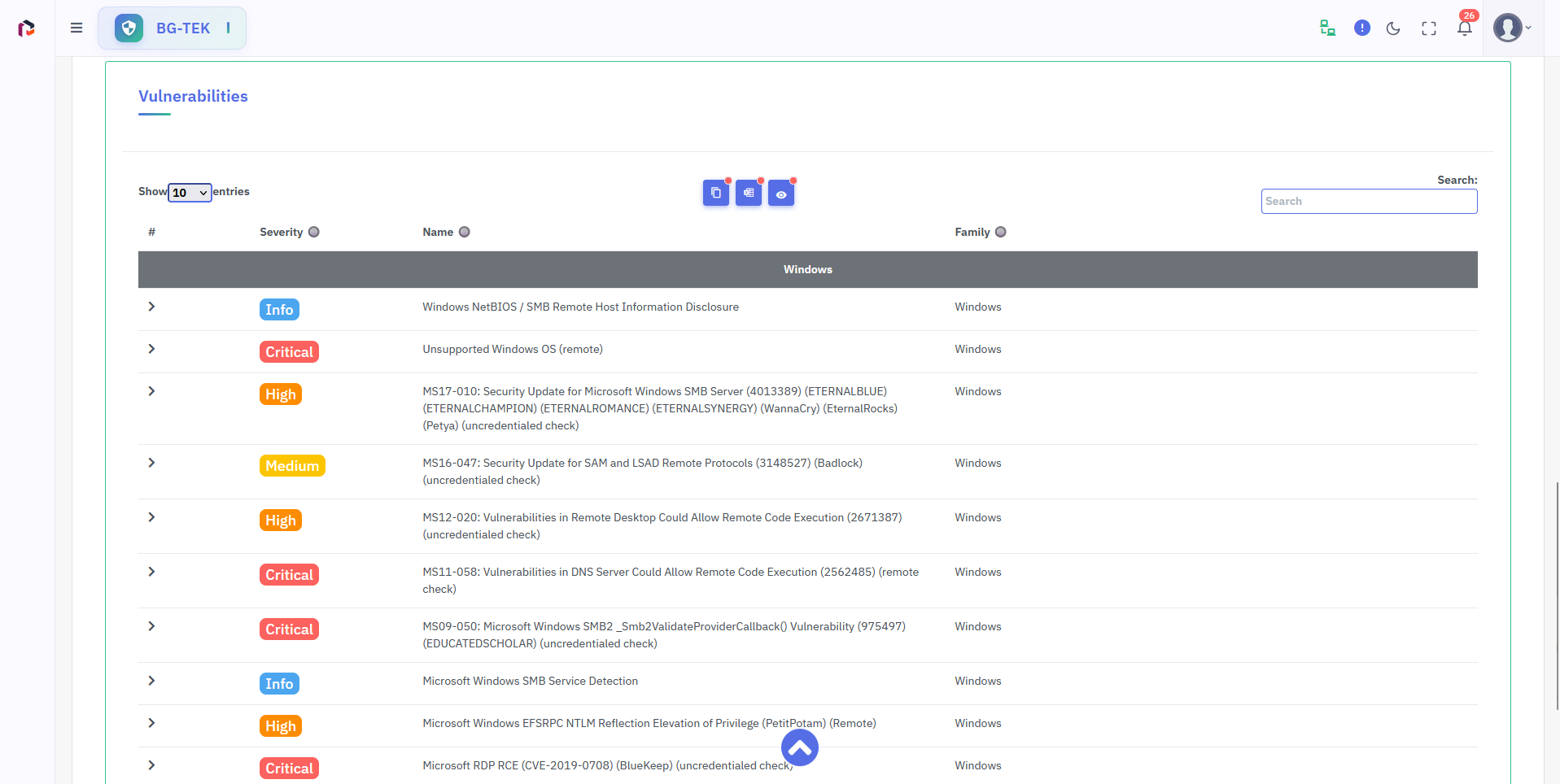Open the user profile avatar menu
Viewport: 1560px width, 784px height.
1511,28
